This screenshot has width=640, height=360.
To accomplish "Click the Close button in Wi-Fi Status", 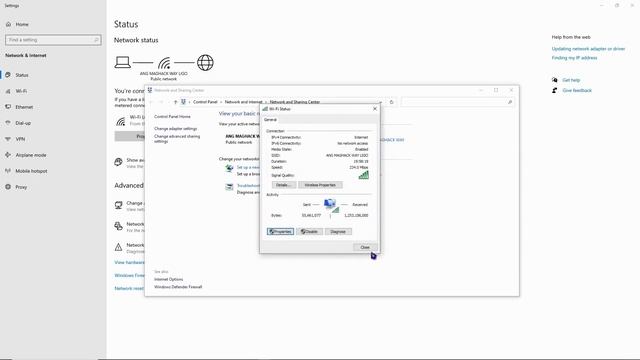I will tap(365, 247).
